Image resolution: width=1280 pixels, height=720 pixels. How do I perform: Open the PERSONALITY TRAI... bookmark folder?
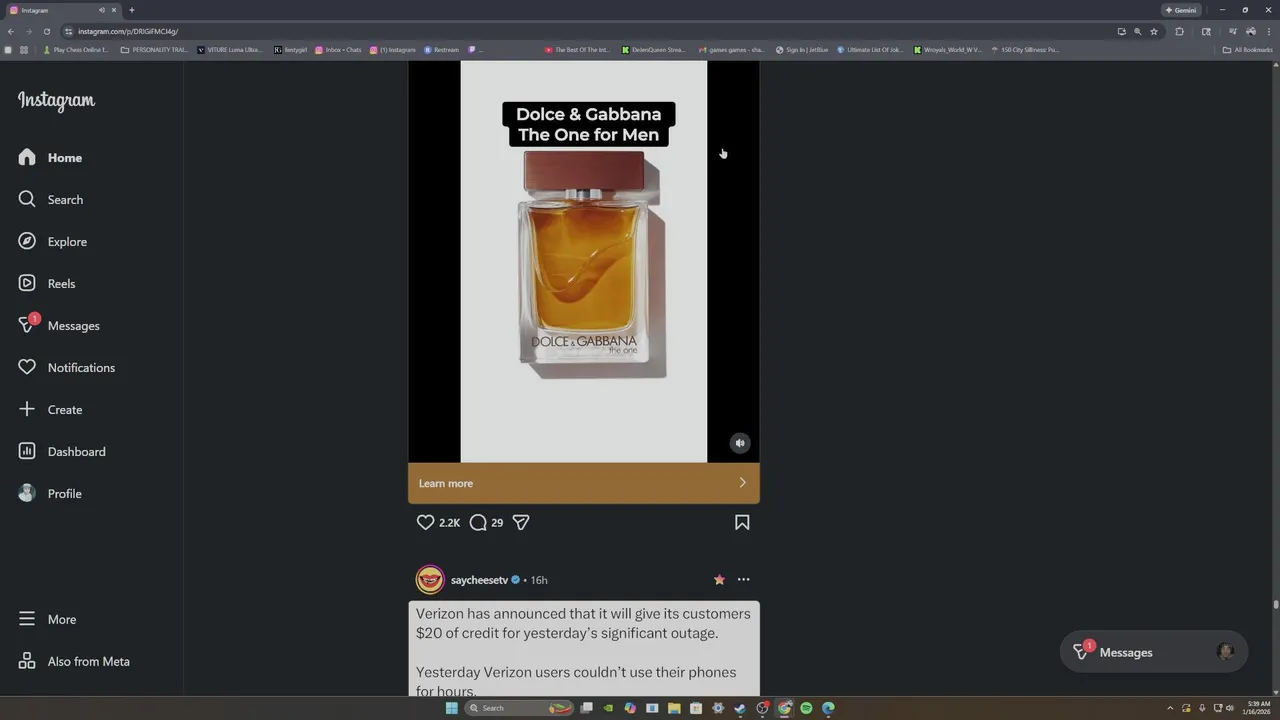[154, 49]
